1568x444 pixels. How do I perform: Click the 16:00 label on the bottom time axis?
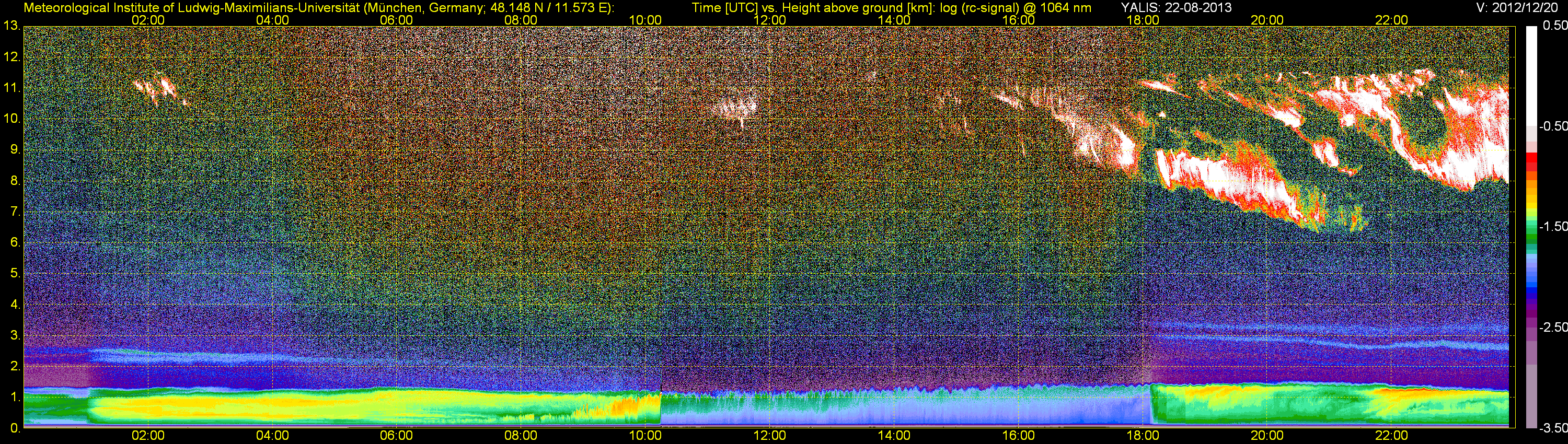click(1018, 436)
